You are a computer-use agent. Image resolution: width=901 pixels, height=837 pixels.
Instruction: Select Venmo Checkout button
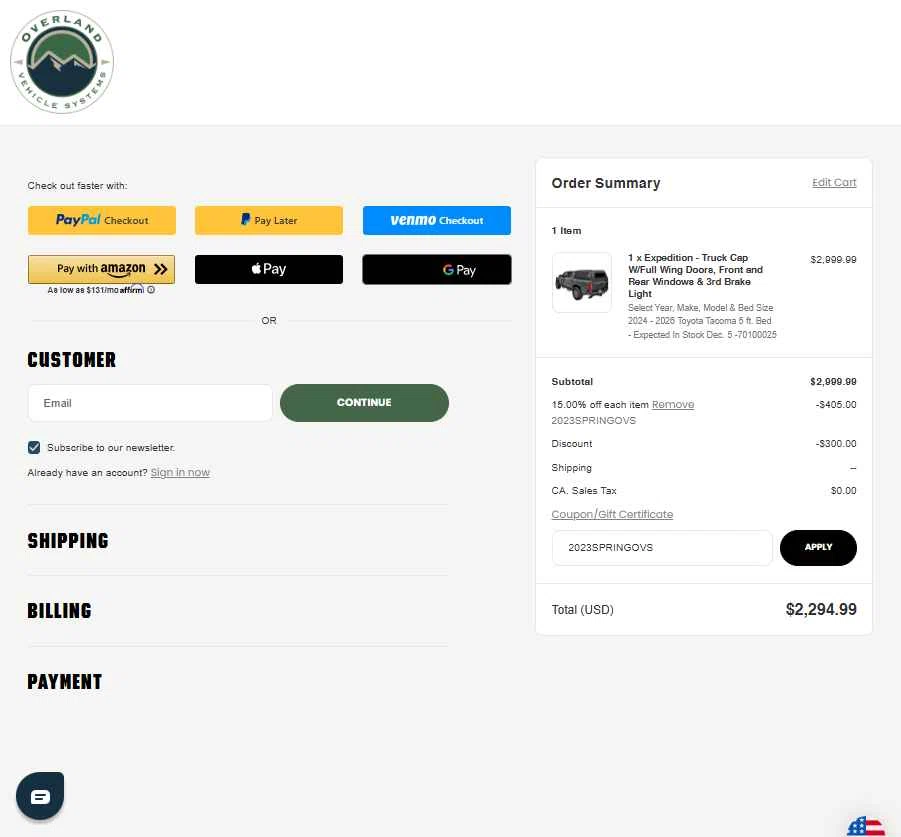tap(437, 221)
